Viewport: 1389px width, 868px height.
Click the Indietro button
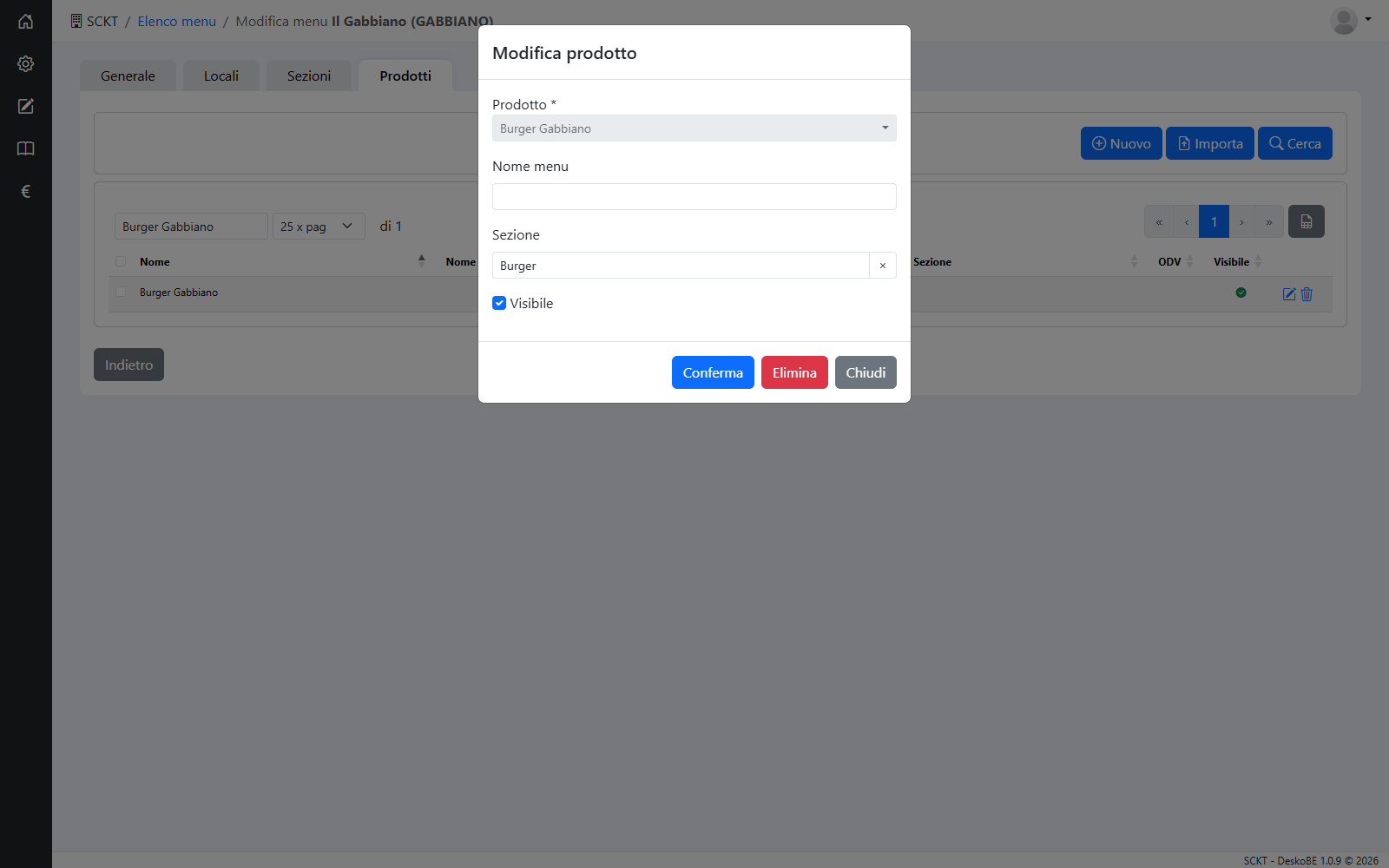[128, 365]
